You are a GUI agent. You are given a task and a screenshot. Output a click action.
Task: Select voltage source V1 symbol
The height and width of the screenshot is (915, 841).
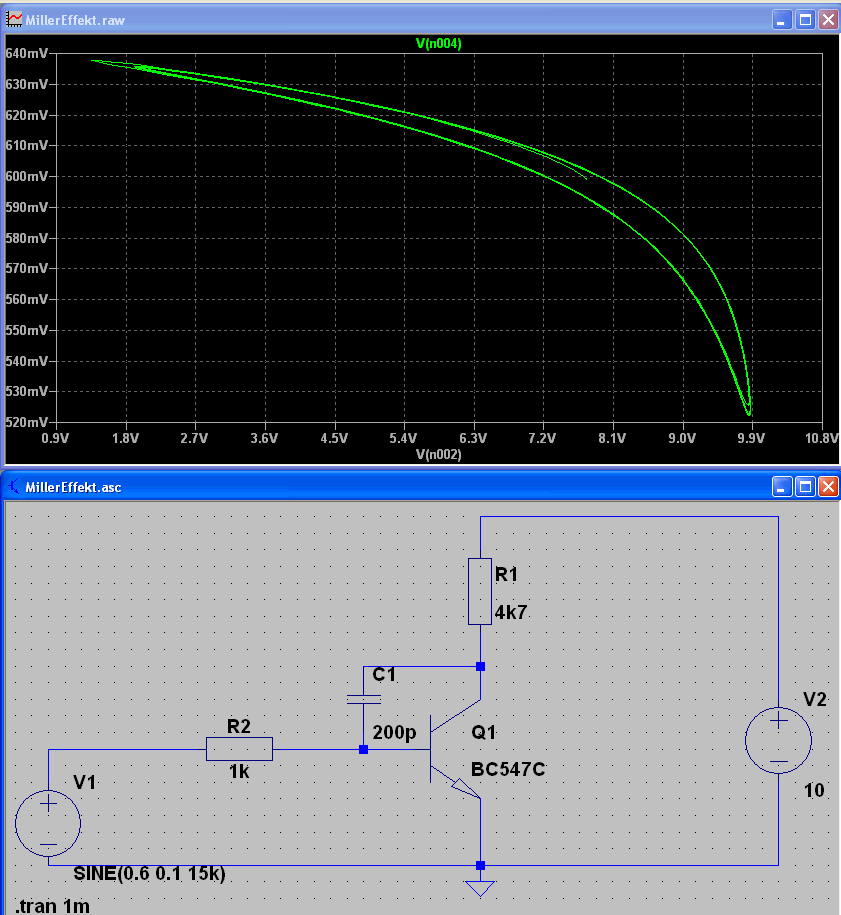tap(48, 823)
